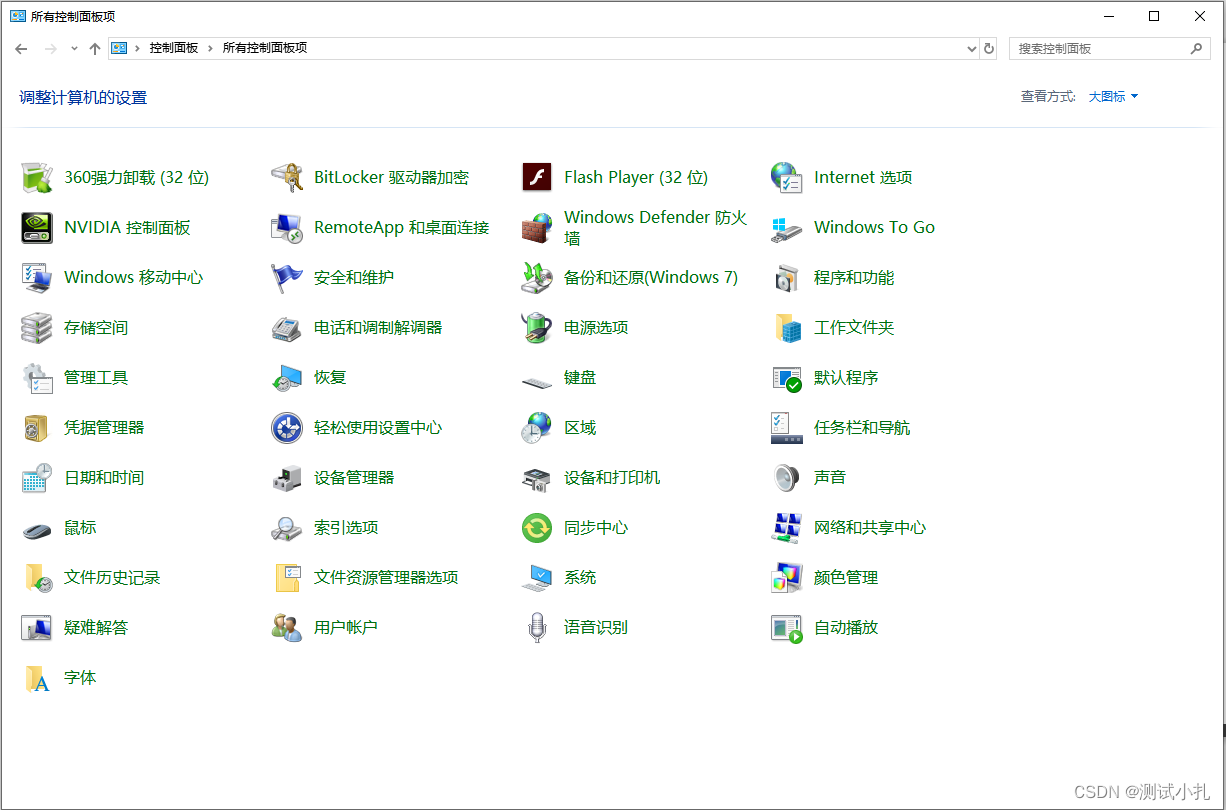Click the 程序和功能 text label
Image resolution: width=1226 pixels, height=810 pixels.
[x=854, y=278]
